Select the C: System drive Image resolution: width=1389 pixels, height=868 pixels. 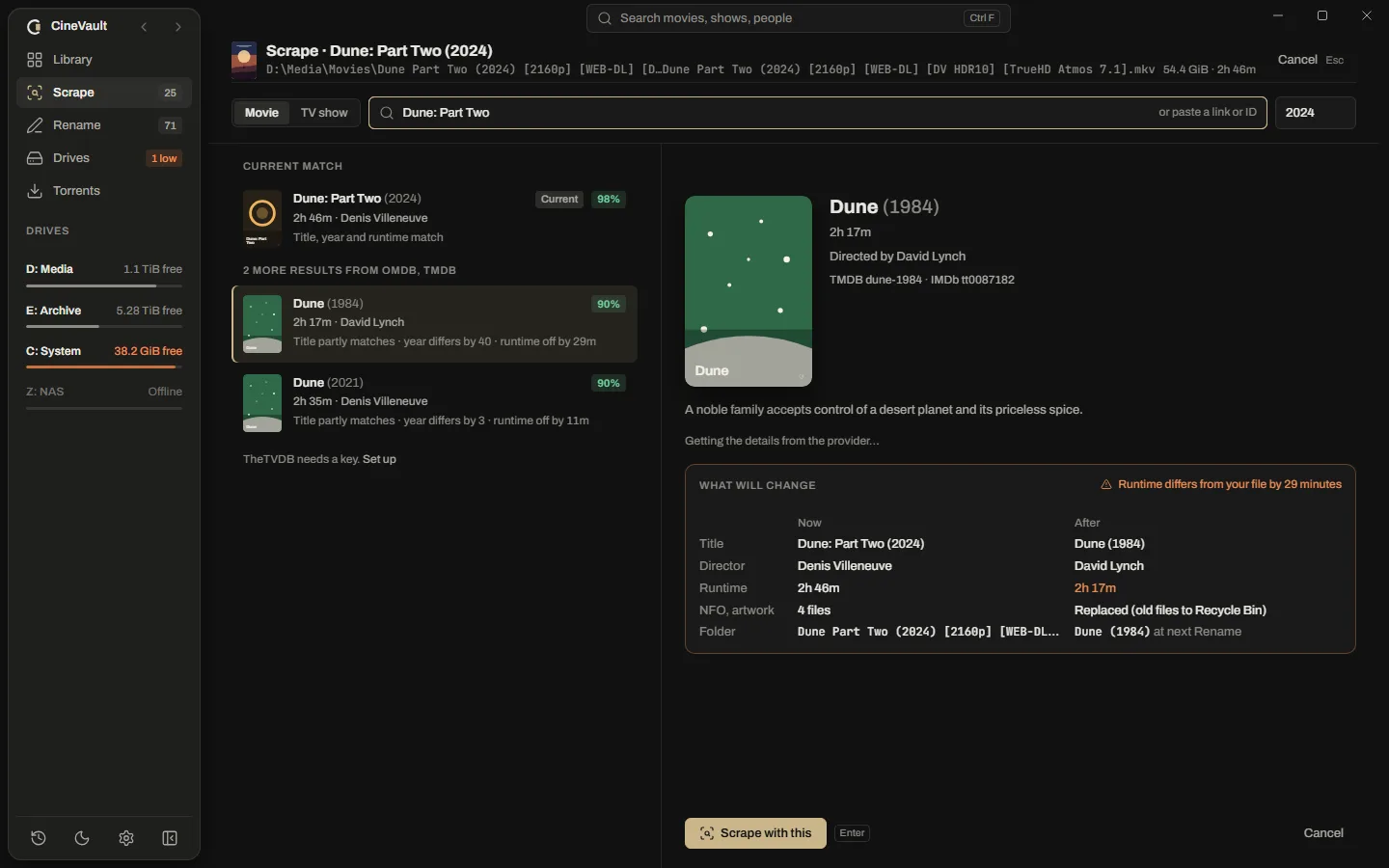(x=104, y=355)
